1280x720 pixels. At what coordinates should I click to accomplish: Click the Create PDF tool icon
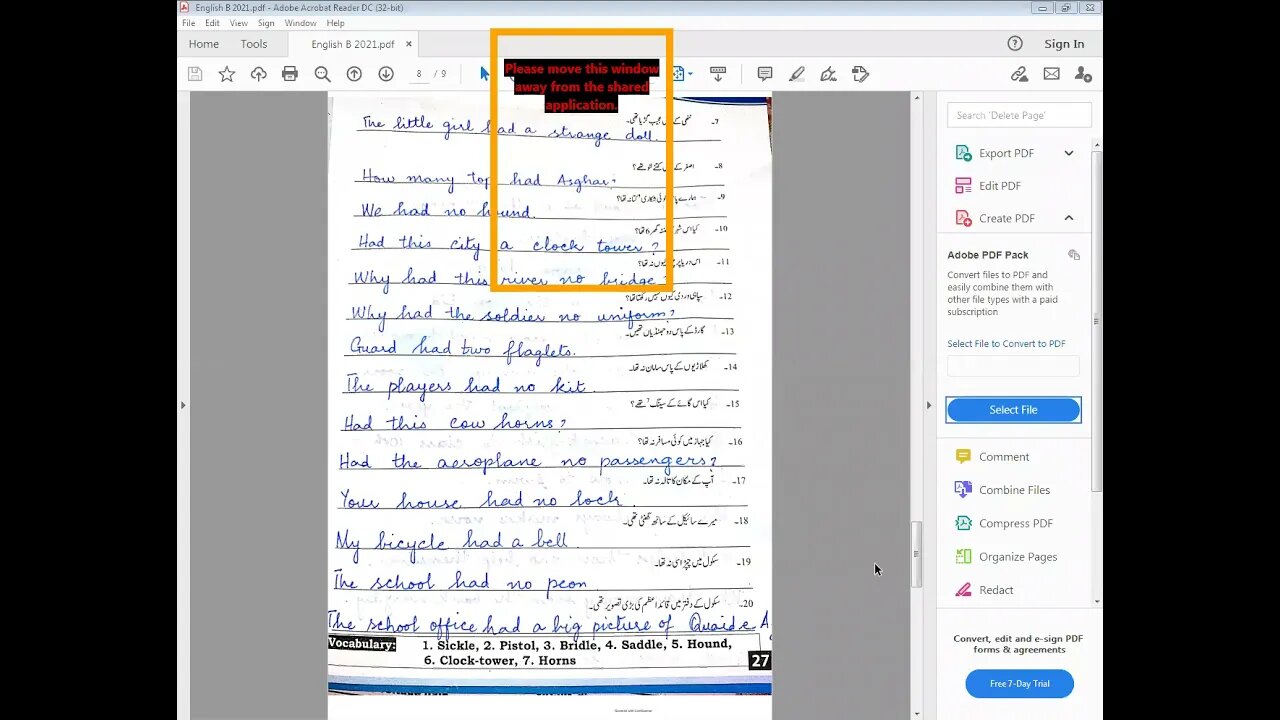963,218
